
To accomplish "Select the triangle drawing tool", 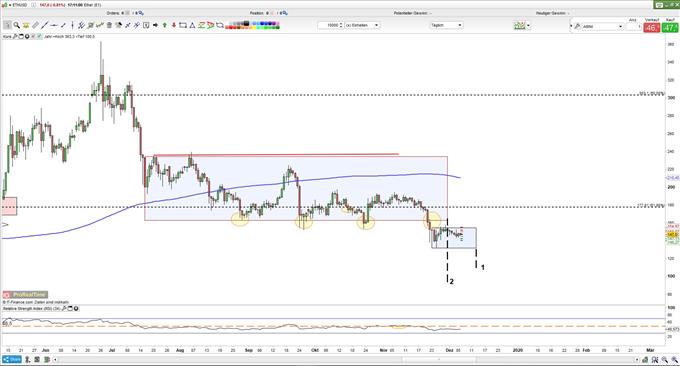I will tap(192, 25).
